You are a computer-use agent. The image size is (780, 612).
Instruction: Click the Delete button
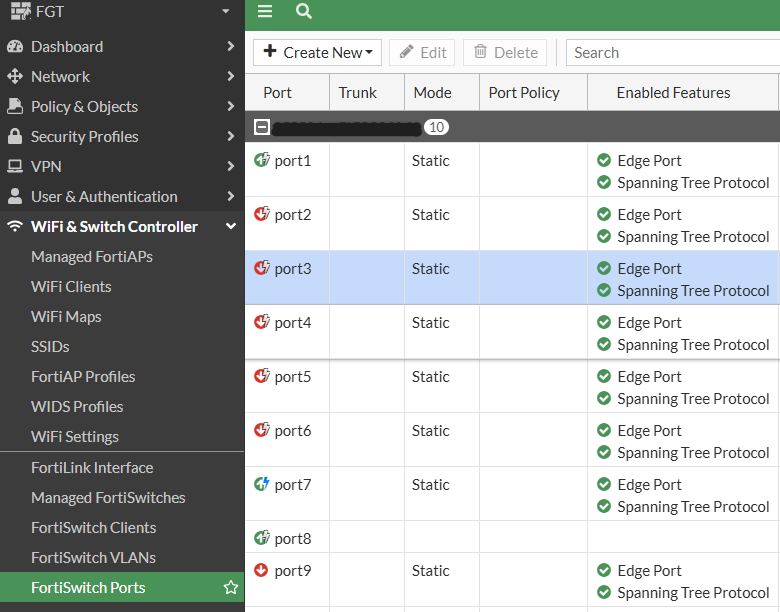click(505, 52)
